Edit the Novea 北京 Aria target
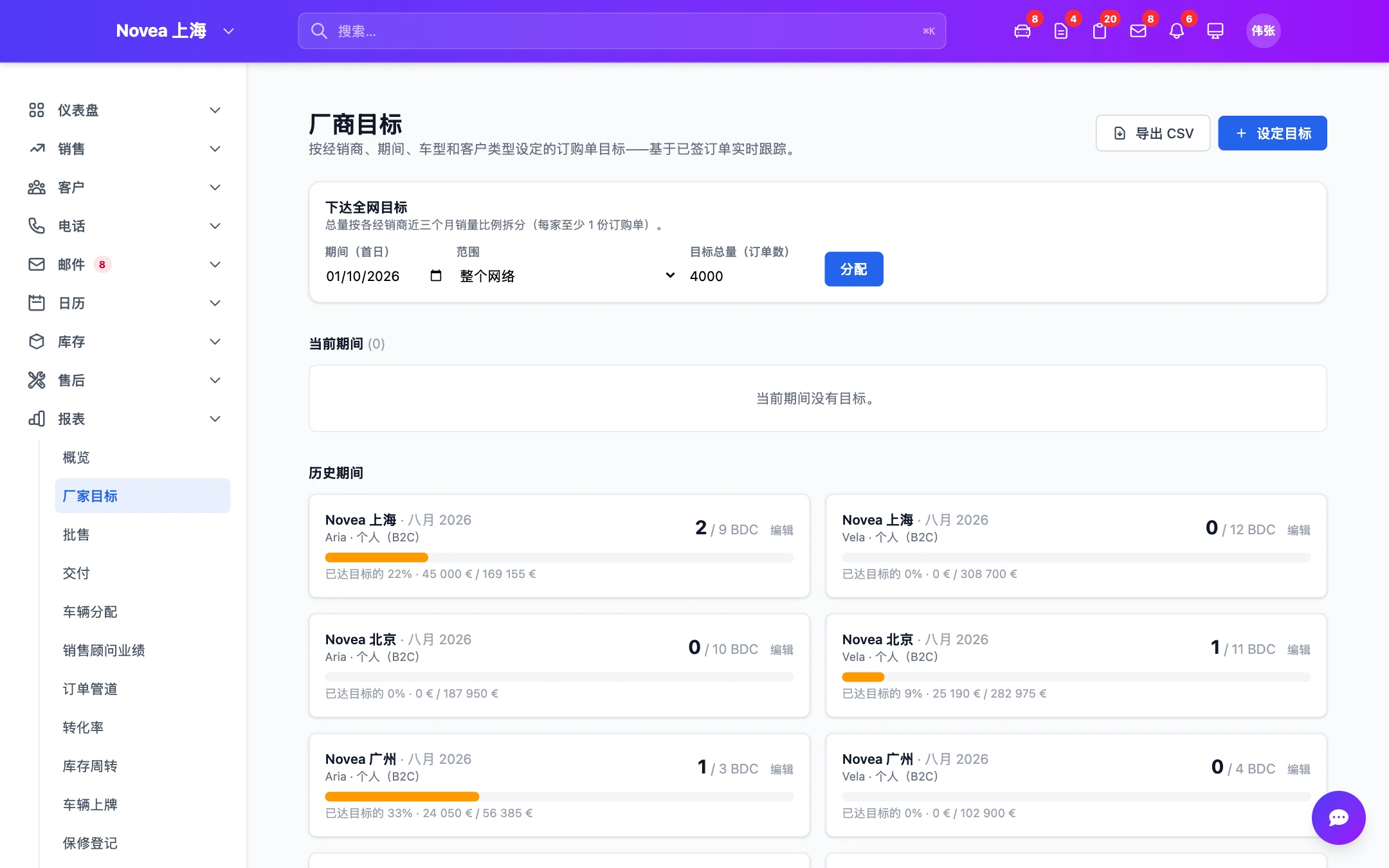This screenshot has height=868, width=1389. pyautogui.click(x=782, y=649)
